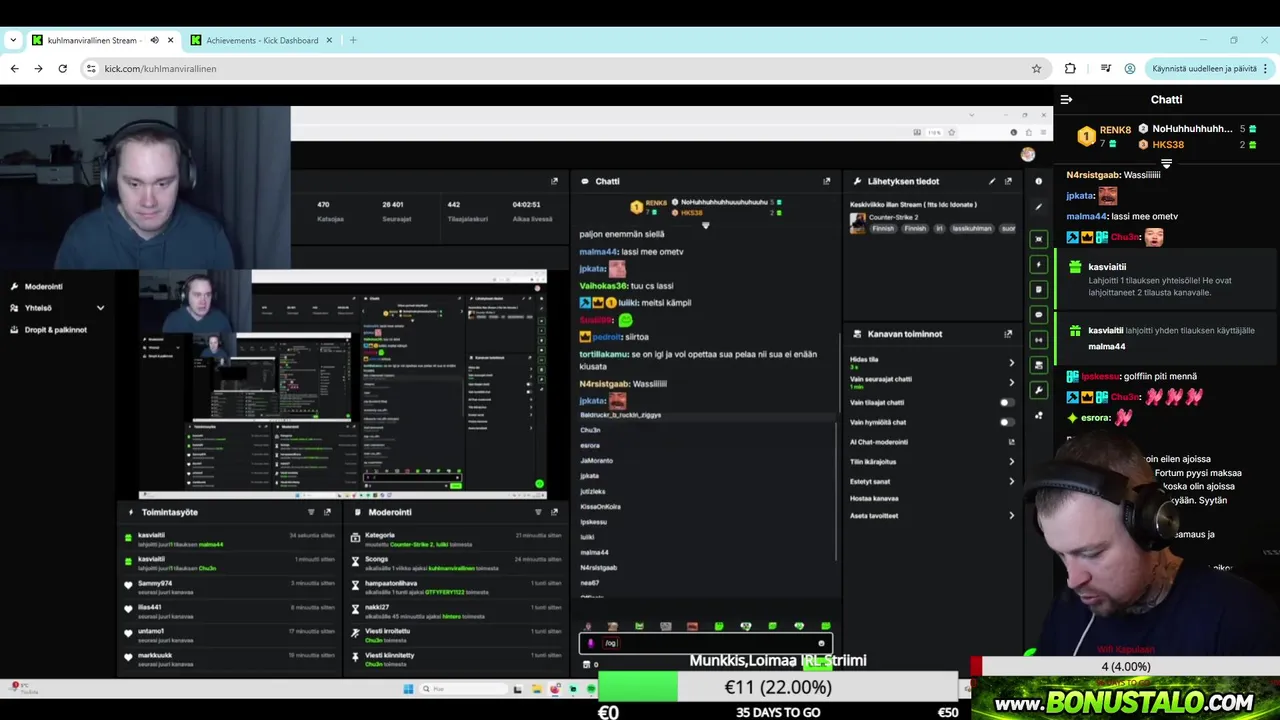Select user JaMoranto in mention list
The height and width of the screenshot is (720, 1280).
[597, 460]
